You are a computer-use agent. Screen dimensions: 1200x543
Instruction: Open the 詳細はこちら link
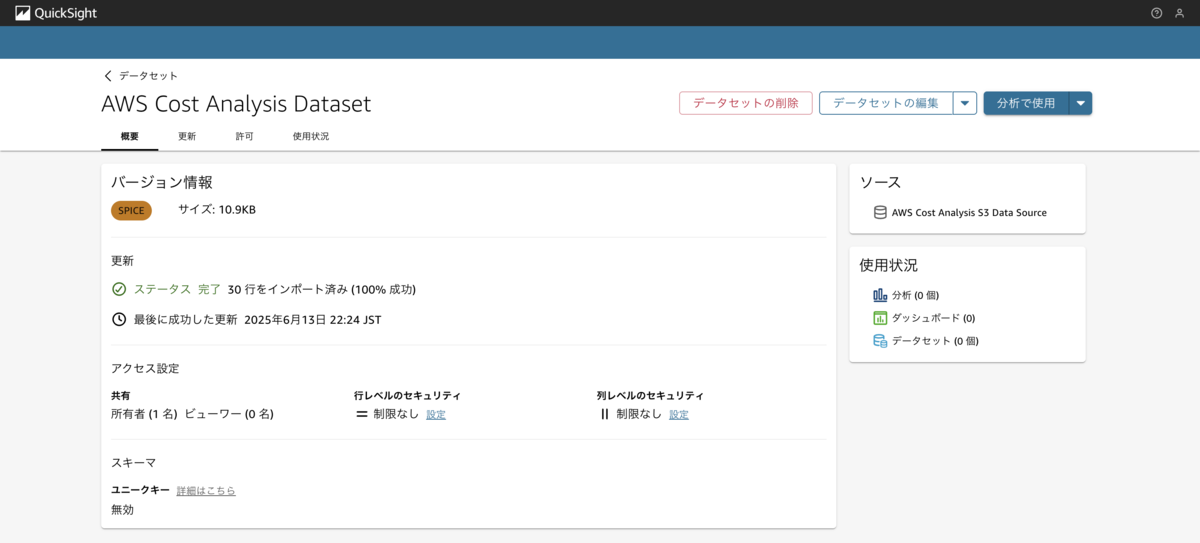pos(206,491)
